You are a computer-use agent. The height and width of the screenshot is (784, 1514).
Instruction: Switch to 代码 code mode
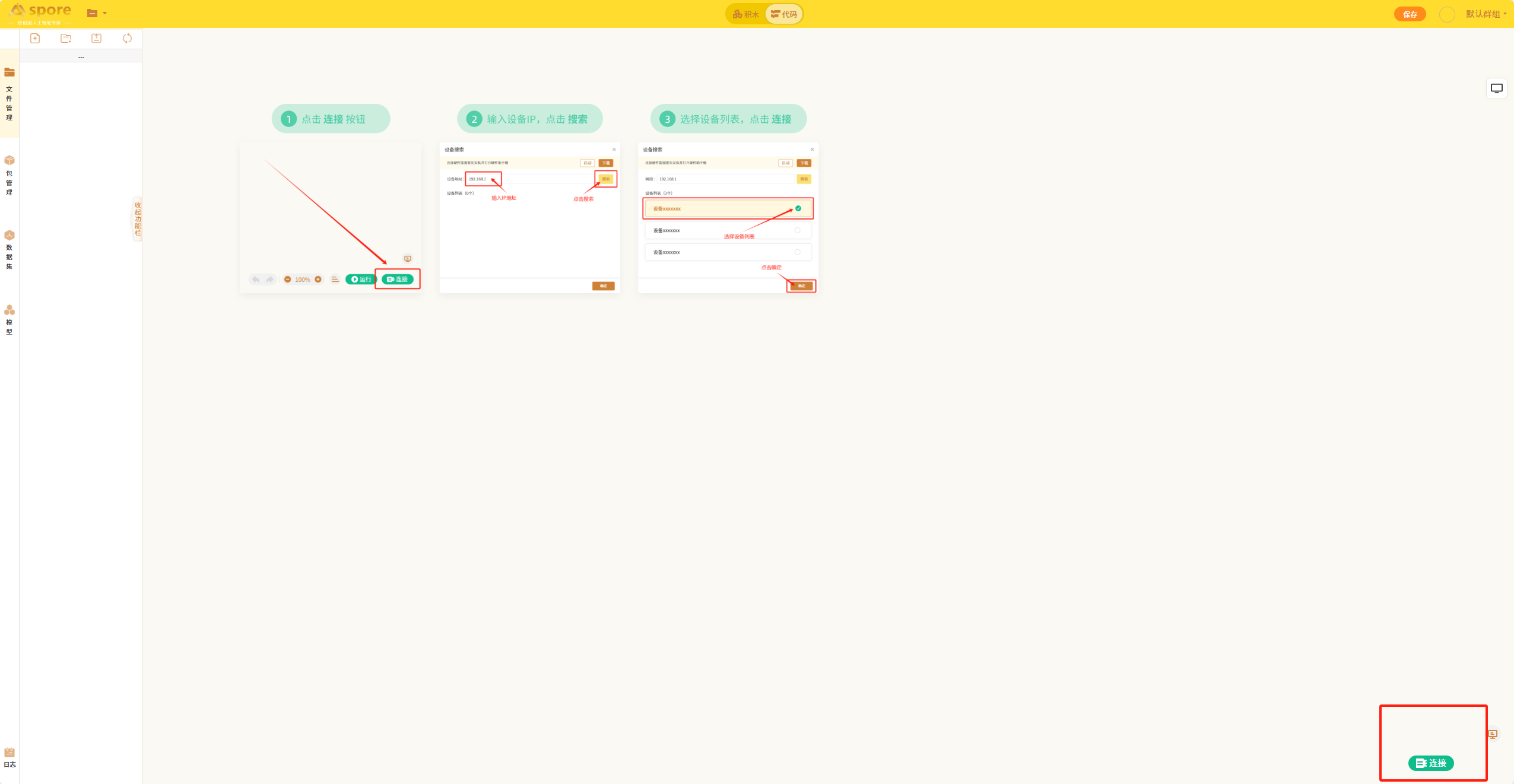pyautogui.click(x=784, y=14)
